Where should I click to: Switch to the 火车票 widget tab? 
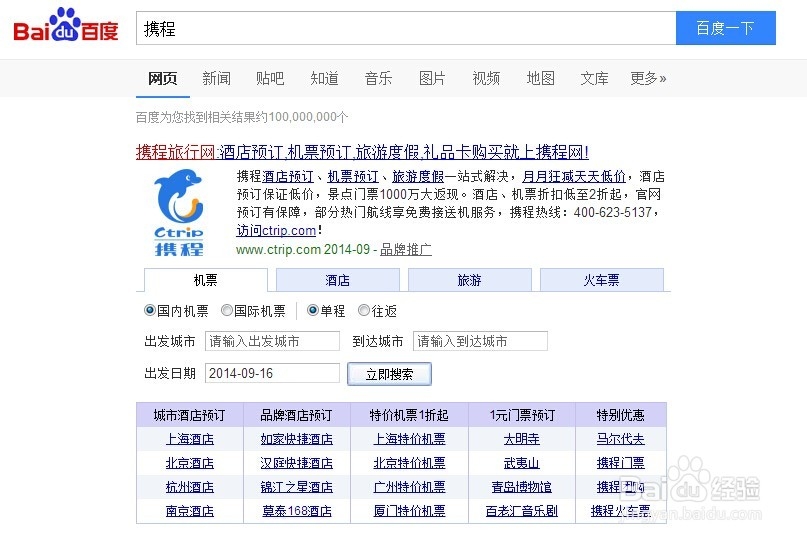[x=601, y=280]
